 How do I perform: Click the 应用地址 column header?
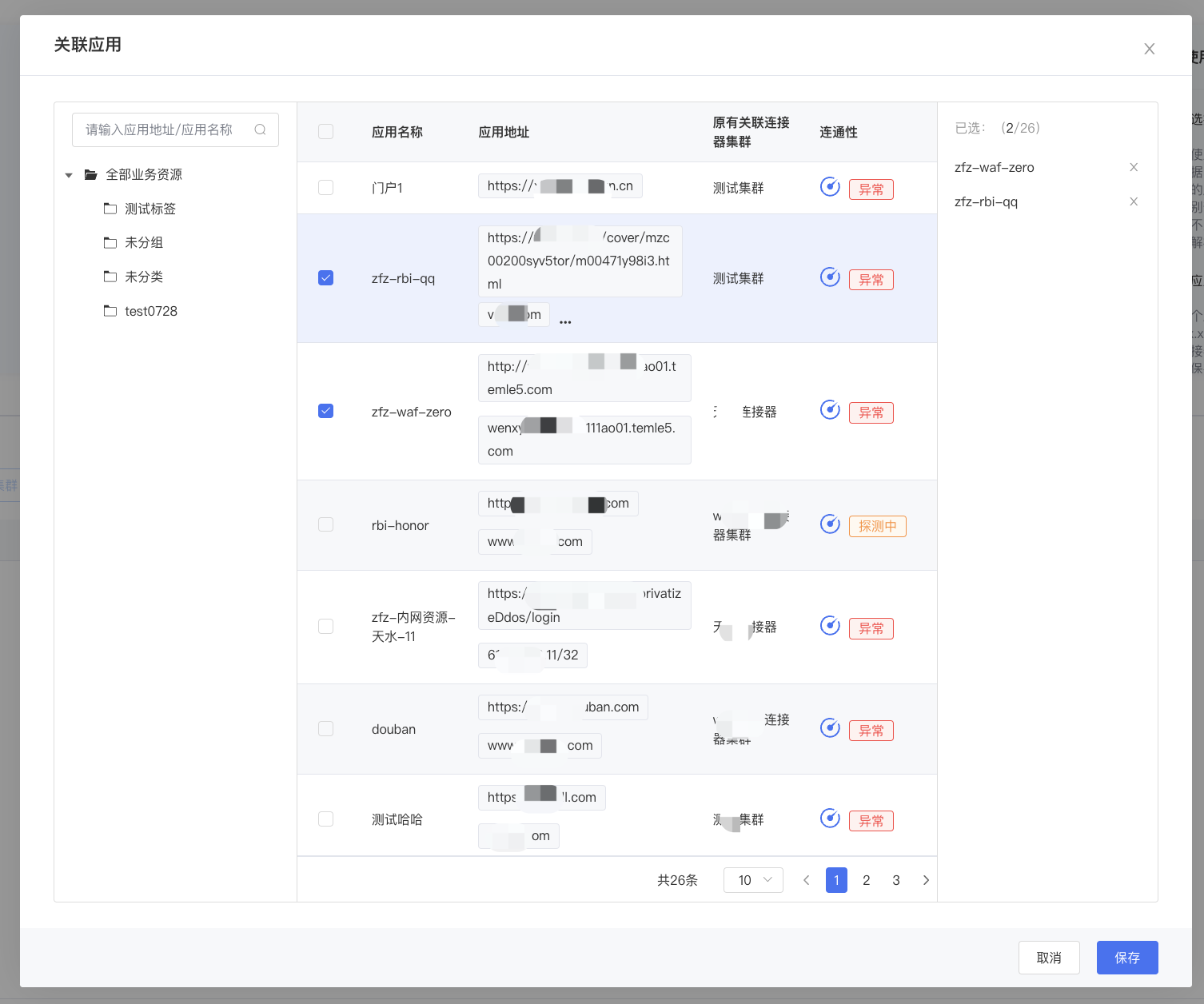tap(504, 132)
